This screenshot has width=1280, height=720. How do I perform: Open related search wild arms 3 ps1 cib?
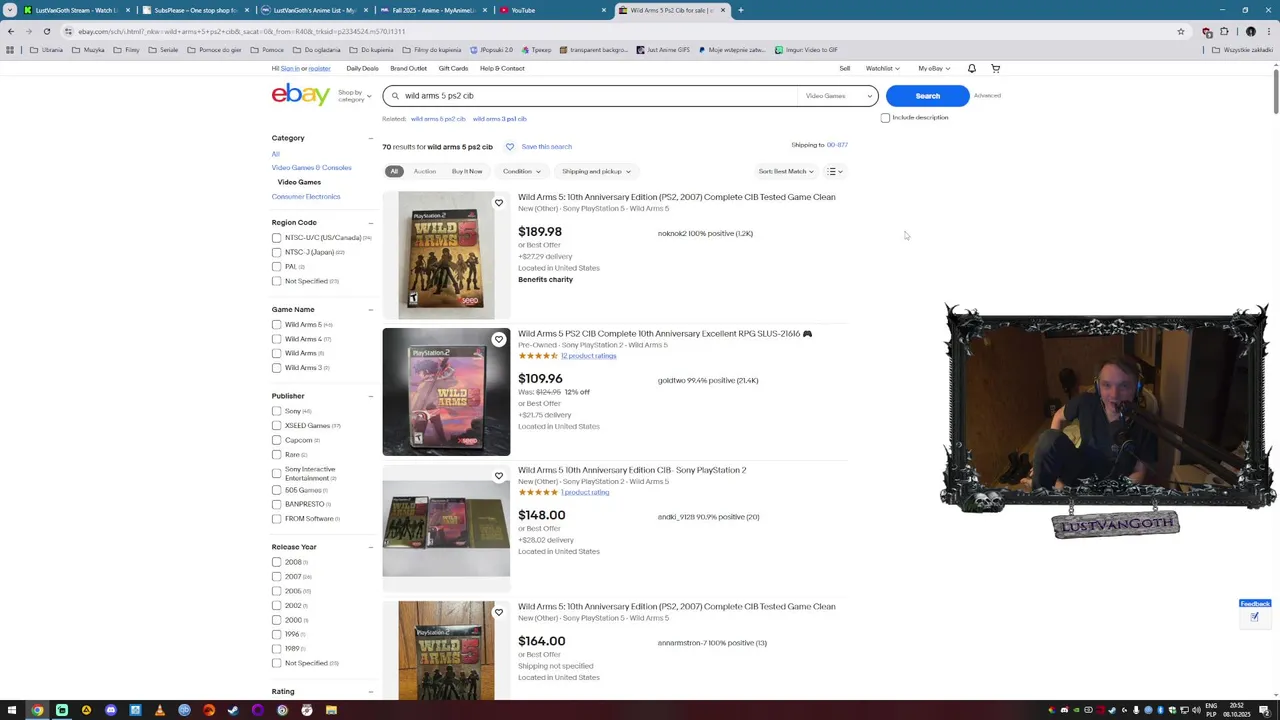click(x=500, y=119)
